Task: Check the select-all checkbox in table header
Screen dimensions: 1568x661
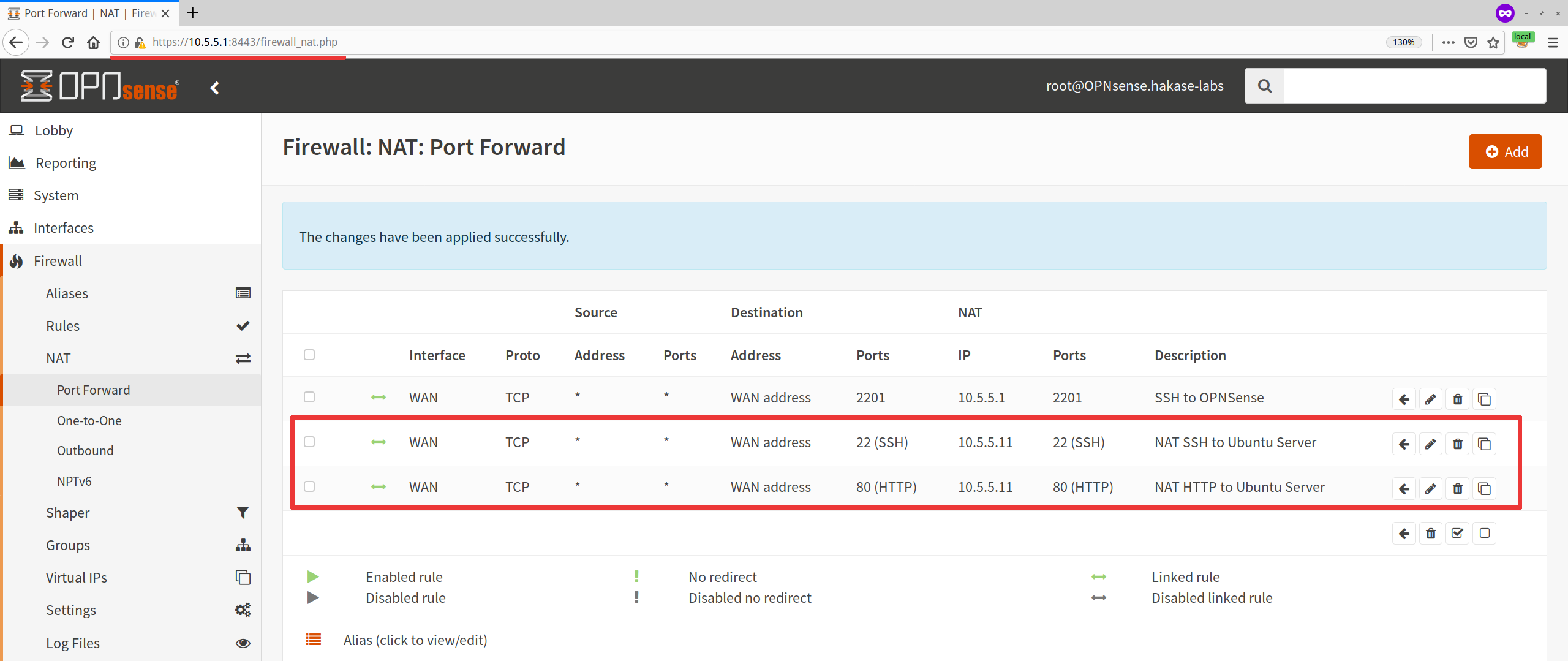Action: 309,355
